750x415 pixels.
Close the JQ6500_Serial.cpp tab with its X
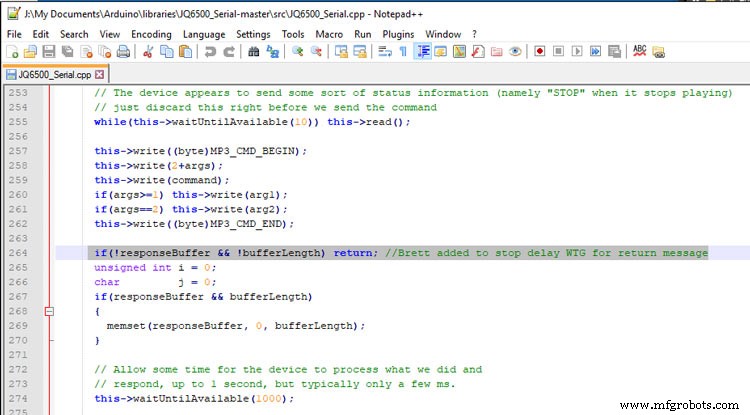coord(100,74)
